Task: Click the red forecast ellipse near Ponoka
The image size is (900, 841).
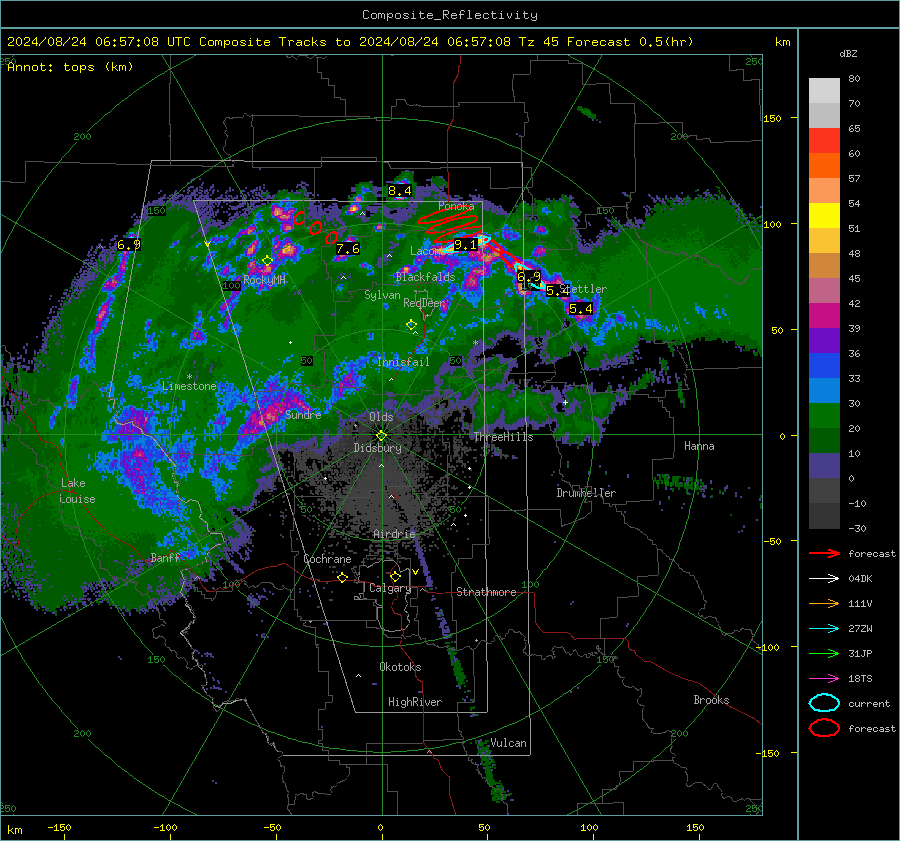Action: click(x=451, y=225)
